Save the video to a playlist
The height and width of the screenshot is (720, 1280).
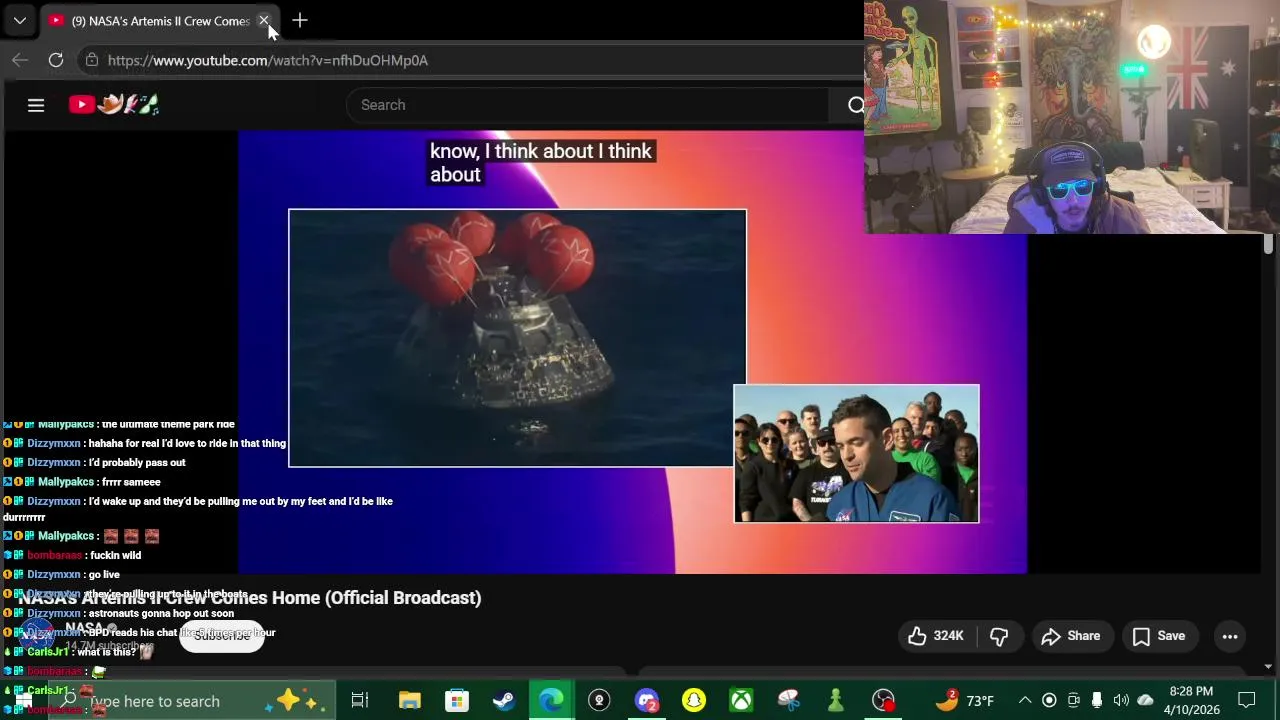point(1159,636)
